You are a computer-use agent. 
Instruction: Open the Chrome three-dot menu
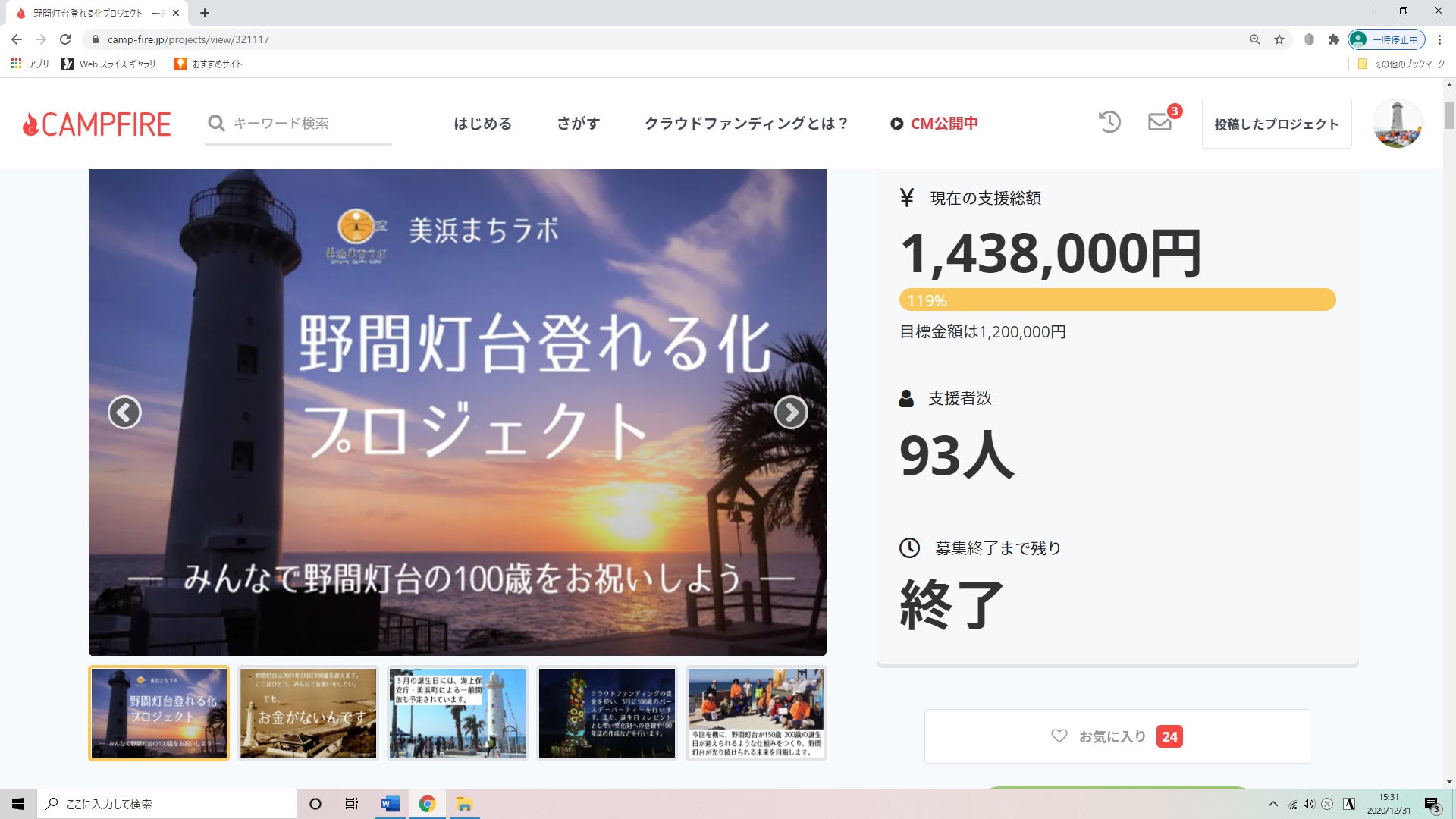click(x=1439, y=39)
